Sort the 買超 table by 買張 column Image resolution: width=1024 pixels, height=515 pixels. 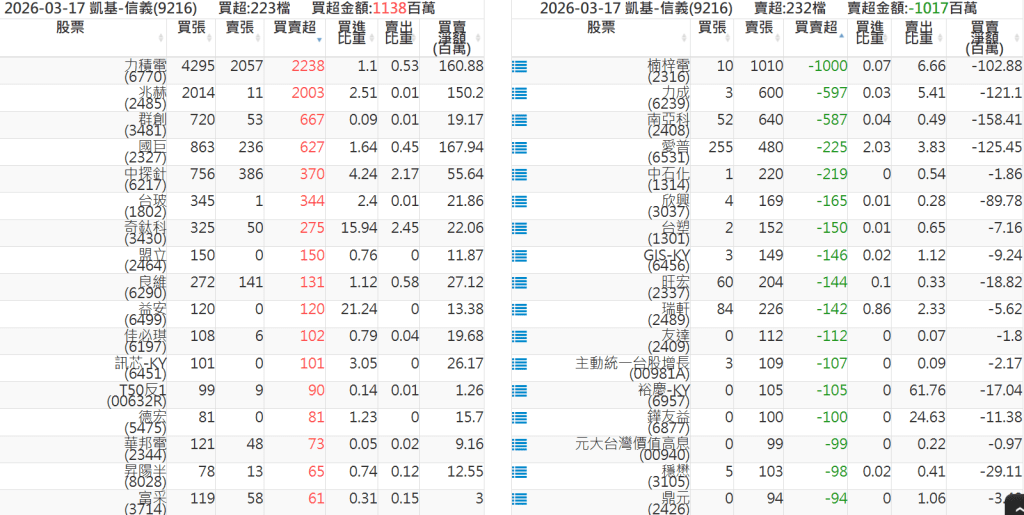click(191, 28)
